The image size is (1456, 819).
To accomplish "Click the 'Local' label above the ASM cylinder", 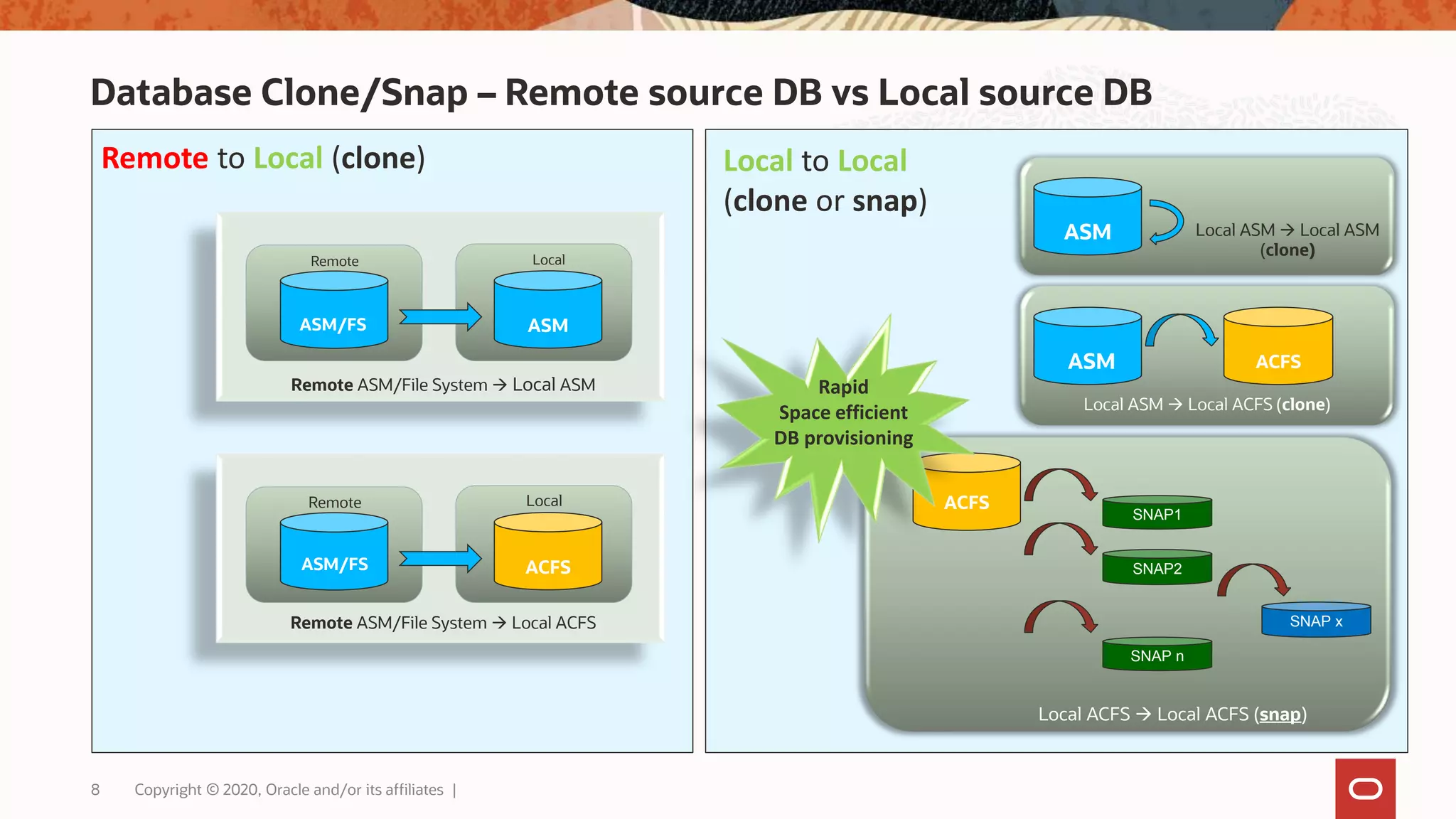I will coord(548,259).
